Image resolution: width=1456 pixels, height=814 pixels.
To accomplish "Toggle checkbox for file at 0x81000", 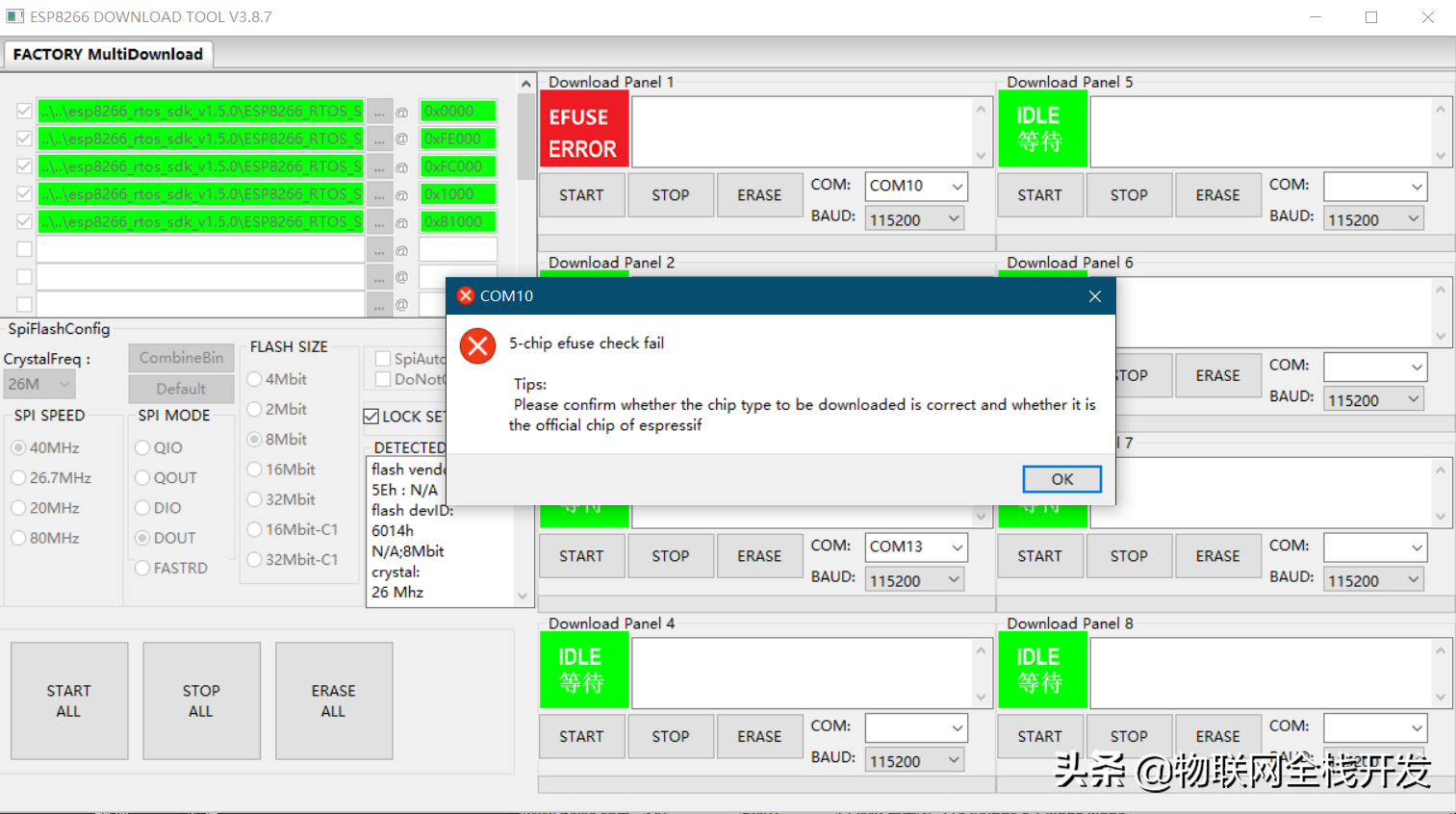I will click(x=24, y=222).
